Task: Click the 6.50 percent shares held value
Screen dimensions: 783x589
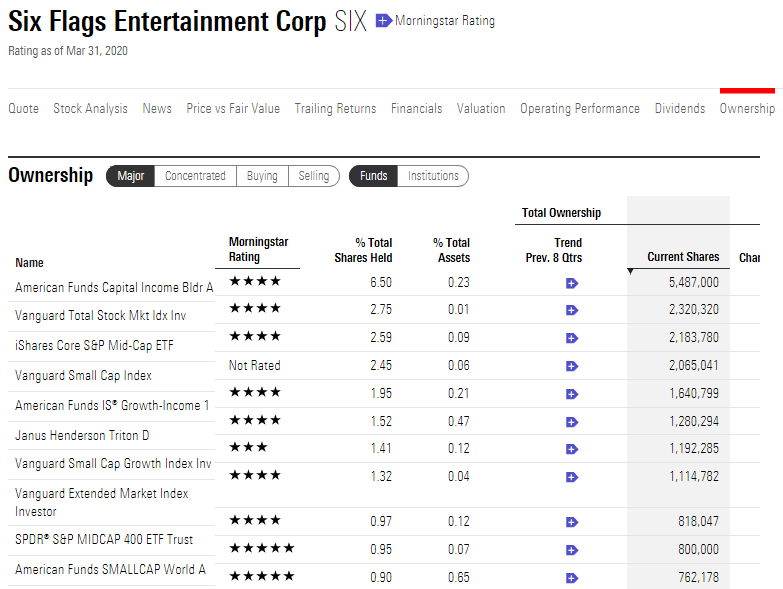Action: 381,283
